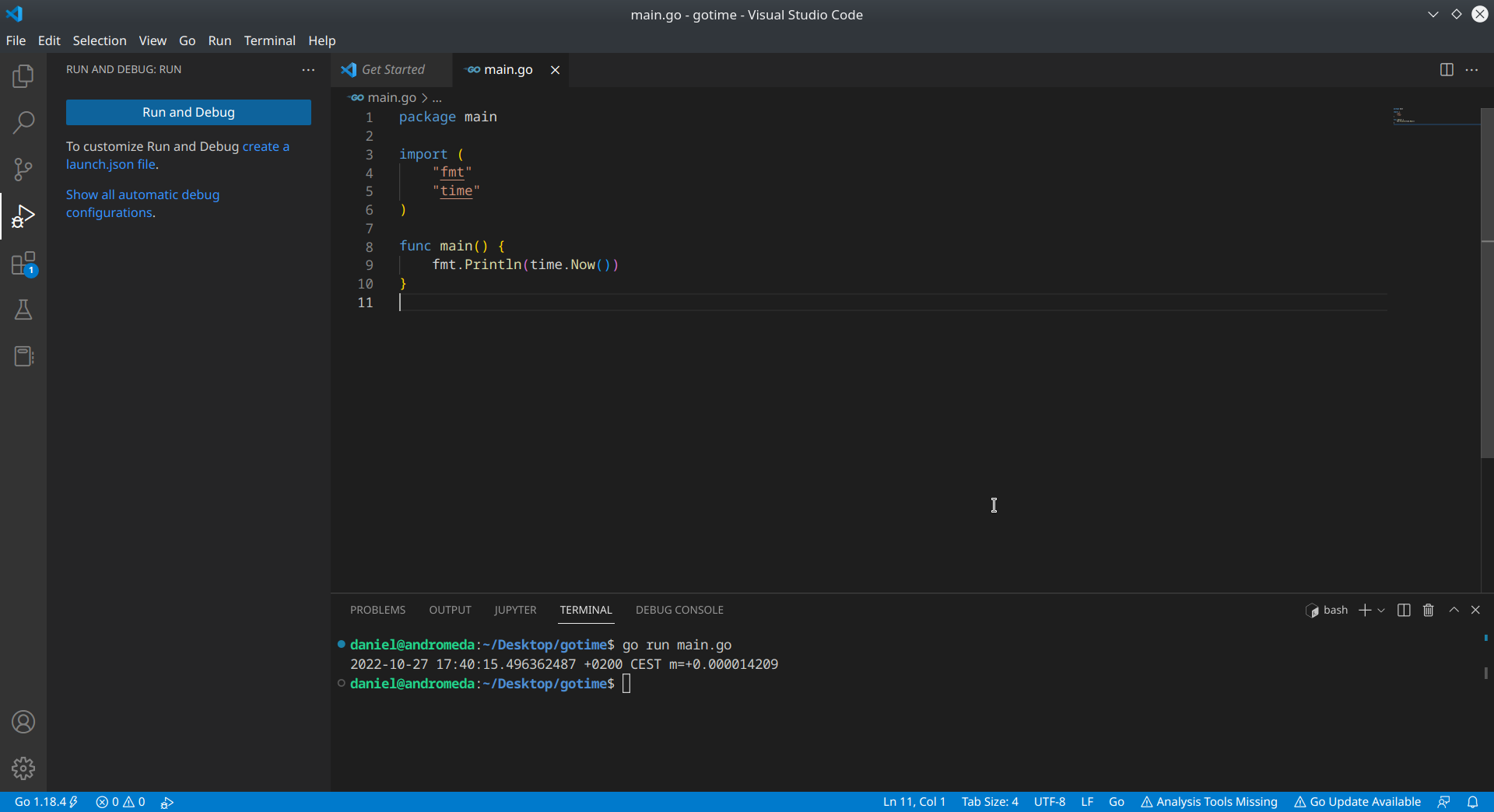Open the terminal profile dropdown
The width and height of the screenshot is (1494, 812).
1380,610
